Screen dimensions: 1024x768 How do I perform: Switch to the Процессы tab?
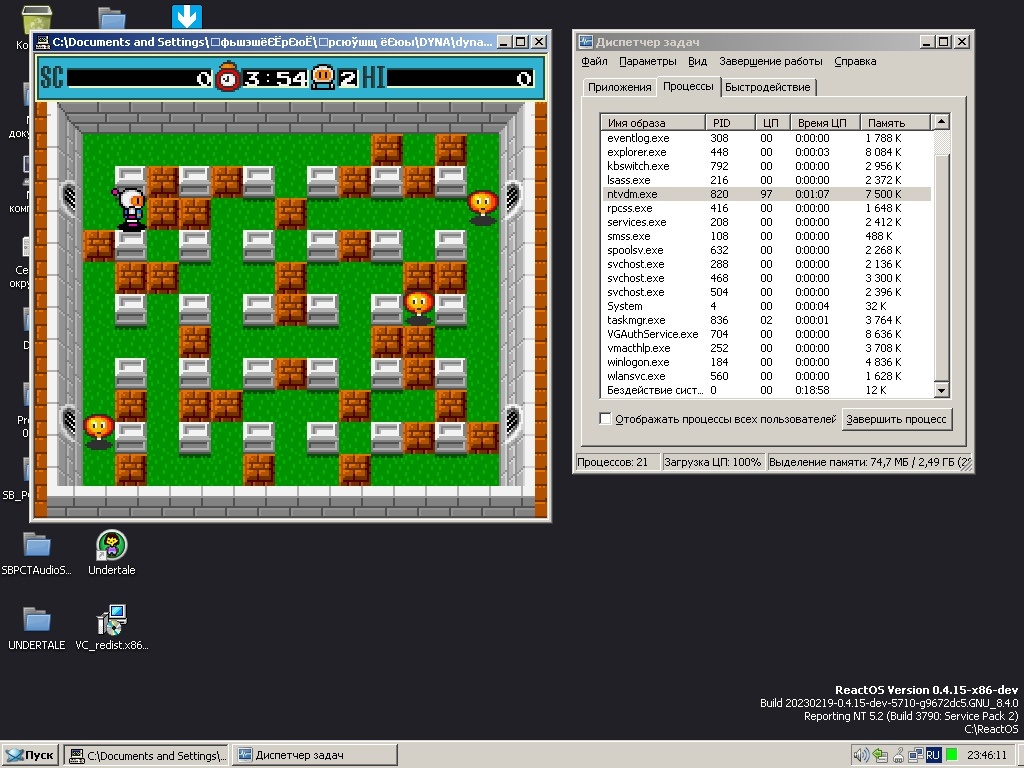click(688, 86)
